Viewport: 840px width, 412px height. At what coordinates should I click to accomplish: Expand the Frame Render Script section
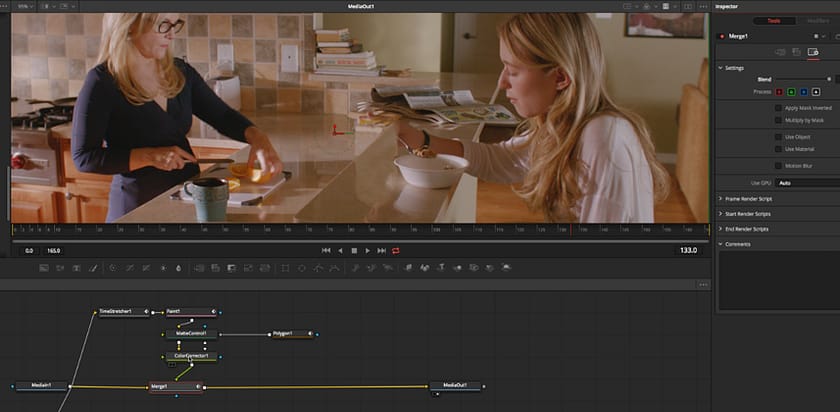point(721,199)
